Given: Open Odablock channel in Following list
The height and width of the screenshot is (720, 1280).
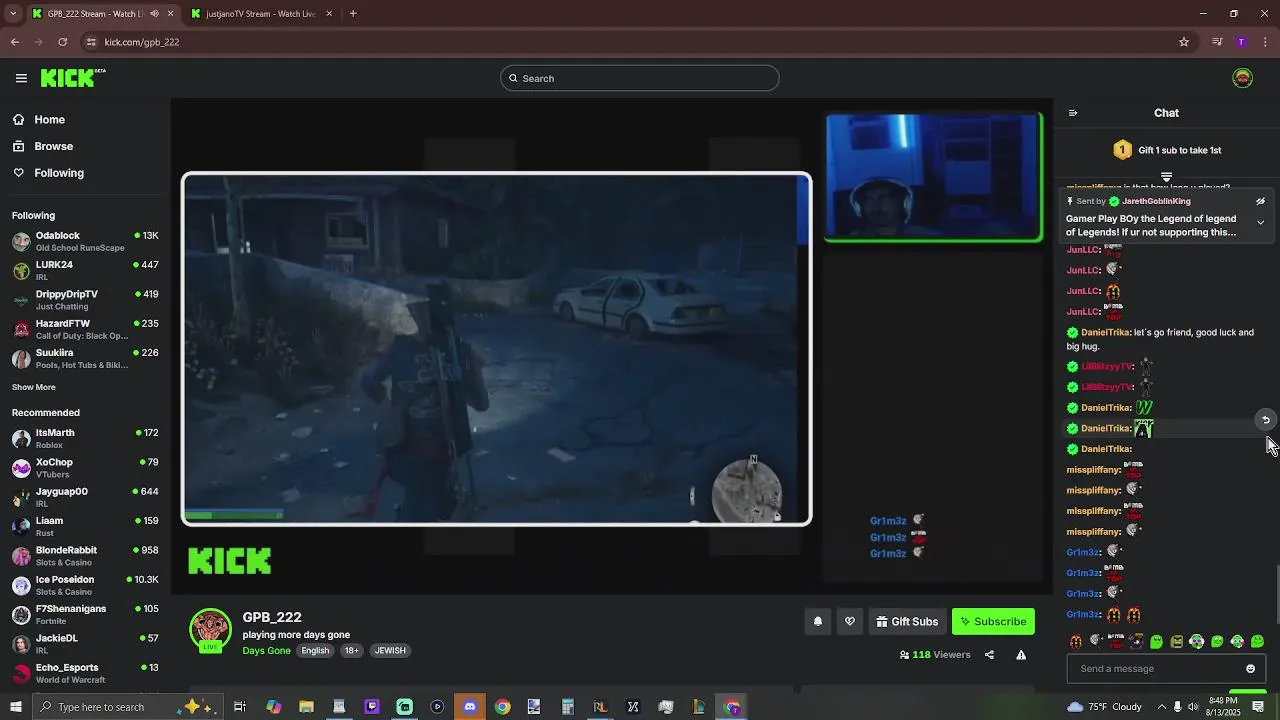Looking at the screenshot, I should coord(85,241).
